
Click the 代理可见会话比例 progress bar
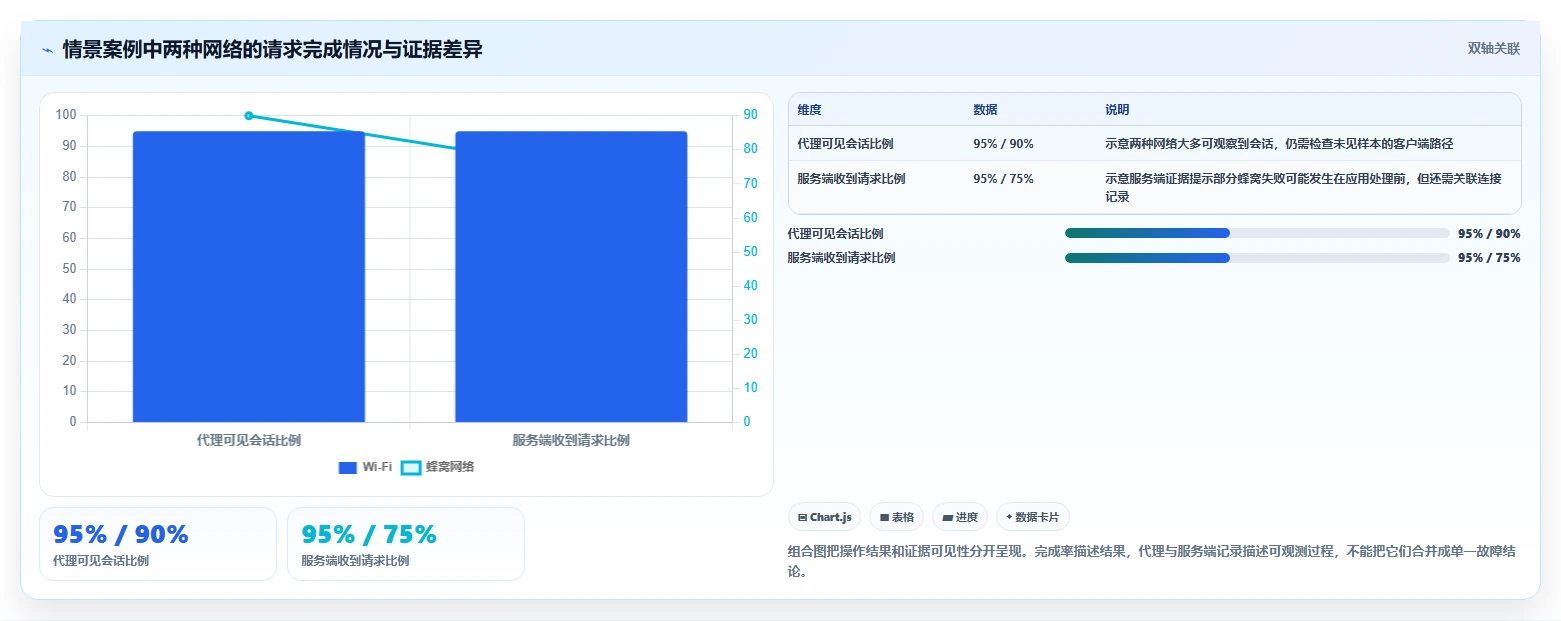pos(1257,233)
